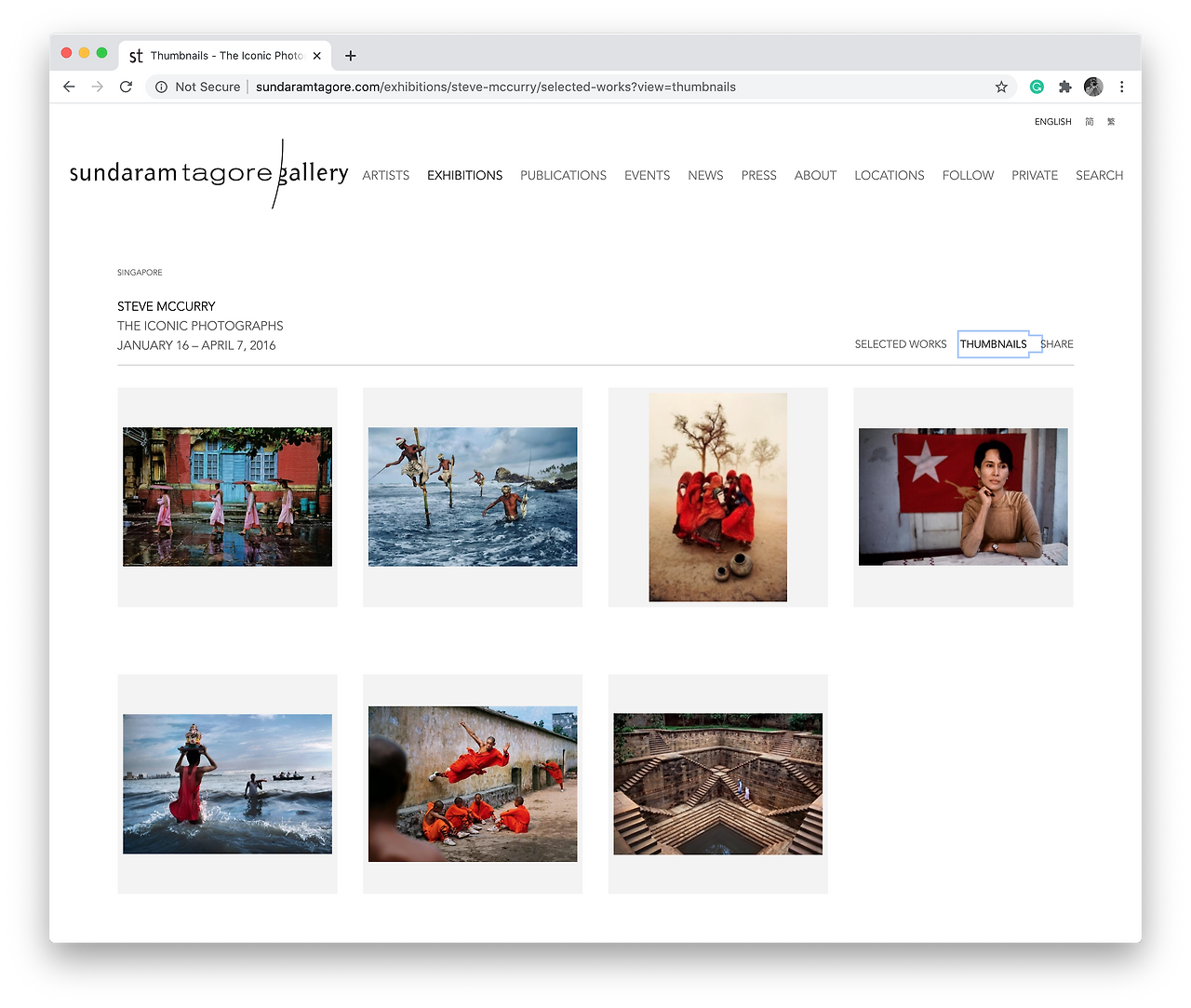Open the Press page
1191x1008 pixels.
pos(759,175)
